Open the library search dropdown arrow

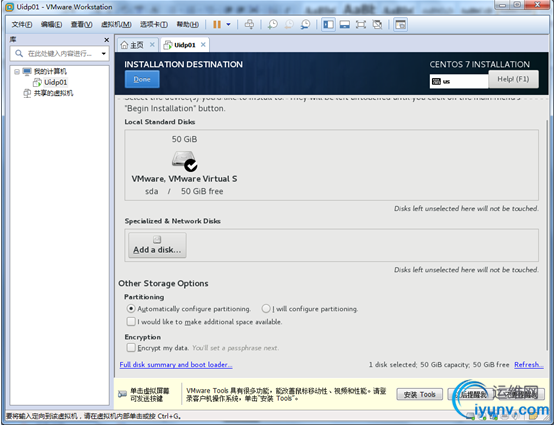click(104, 54)
